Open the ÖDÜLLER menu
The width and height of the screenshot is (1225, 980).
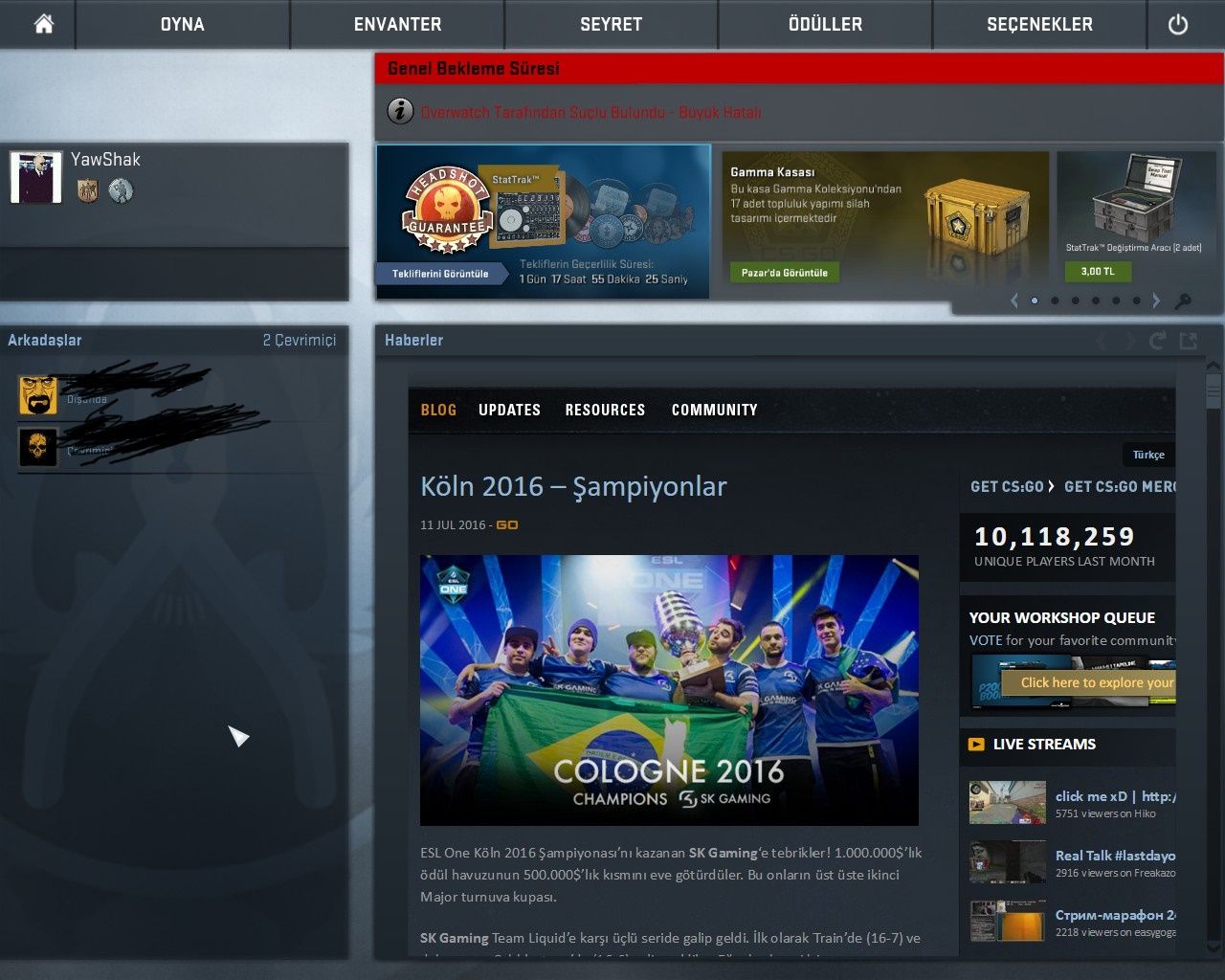pyautogui.click(x=825, y=24)
